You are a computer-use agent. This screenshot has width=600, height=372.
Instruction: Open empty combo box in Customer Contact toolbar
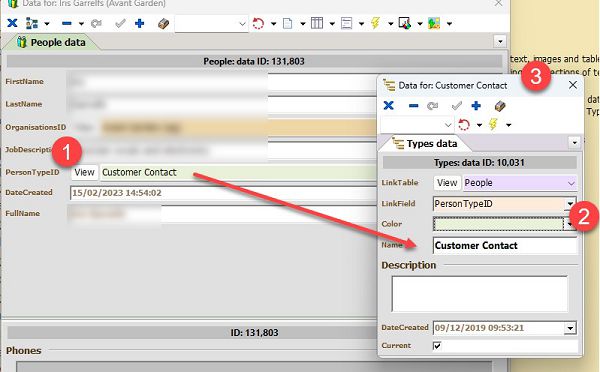click(x=417, y=125)
